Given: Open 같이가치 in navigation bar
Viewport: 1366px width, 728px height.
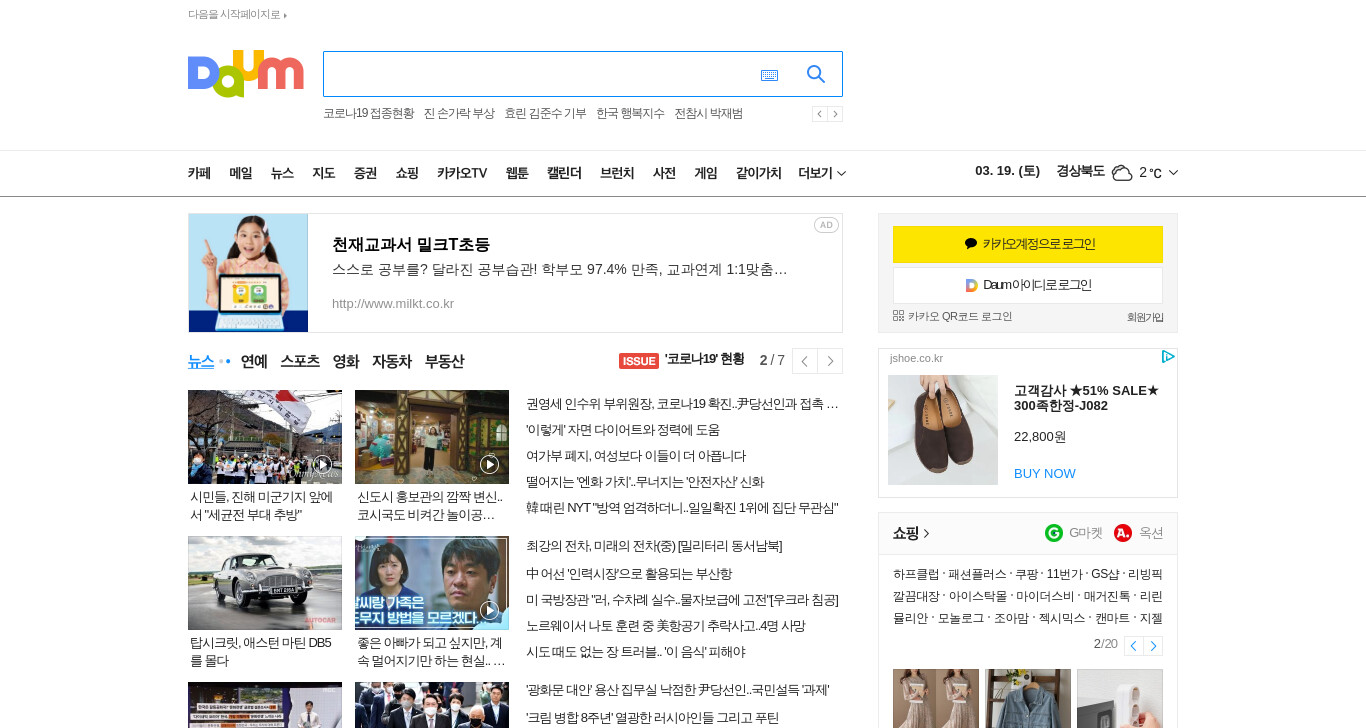Looking at the screenshot, I should pyautogui.click(x=758, y=173).
